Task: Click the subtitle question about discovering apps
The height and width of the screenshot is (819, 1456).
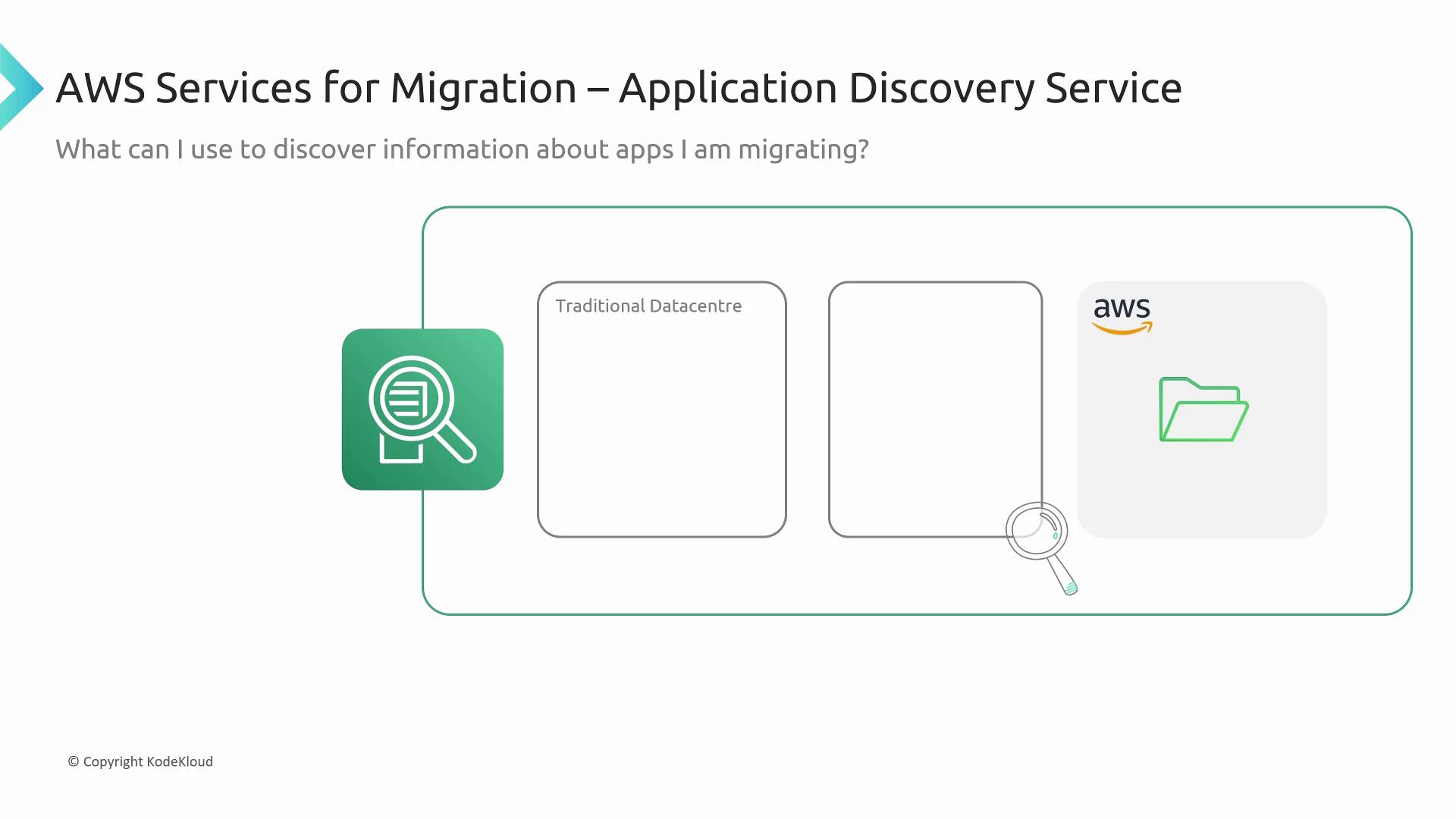Action: [462, 149]
